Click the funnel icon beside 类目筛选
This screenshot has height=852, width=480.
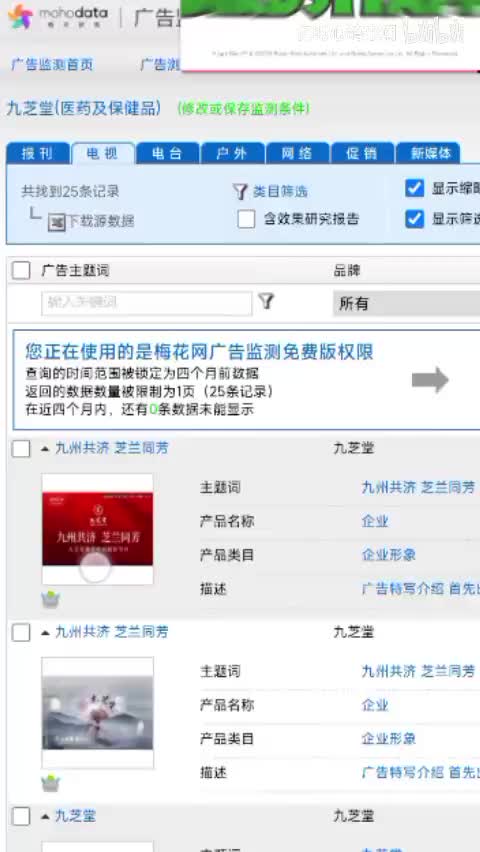point(240,191)
